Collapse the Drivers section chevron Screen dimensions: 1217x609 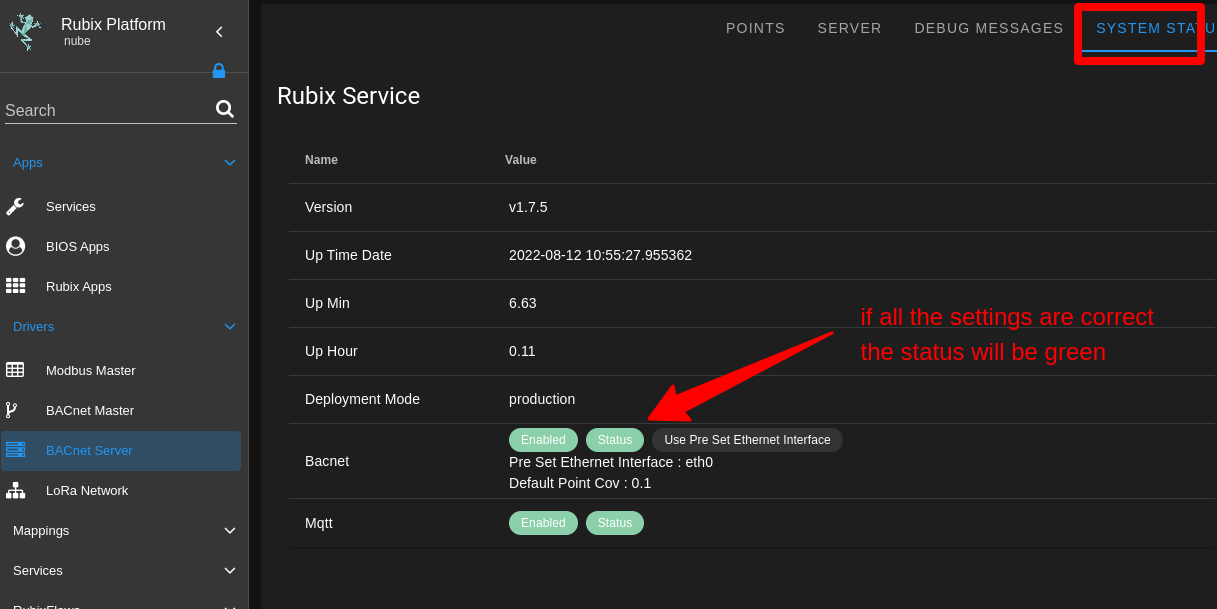(230, 326)
